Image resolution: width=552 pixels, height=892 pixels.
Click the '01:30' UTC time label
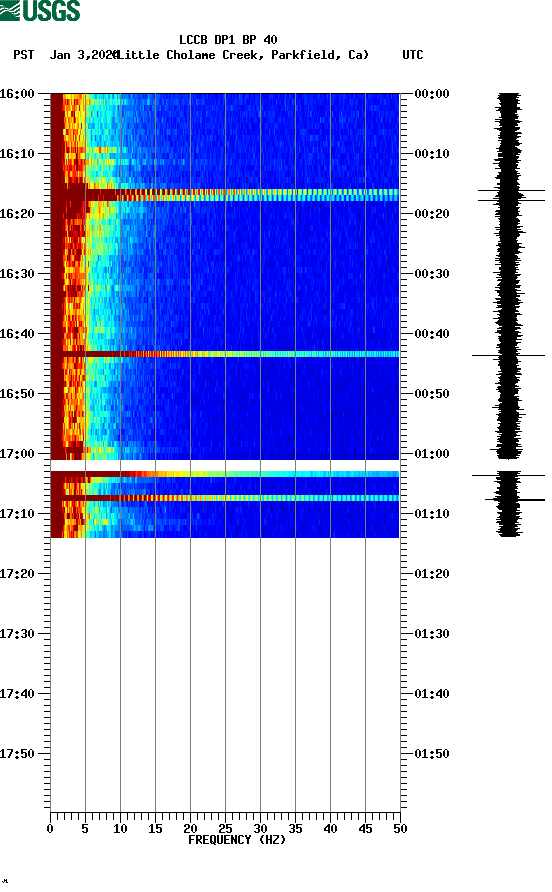432,634
